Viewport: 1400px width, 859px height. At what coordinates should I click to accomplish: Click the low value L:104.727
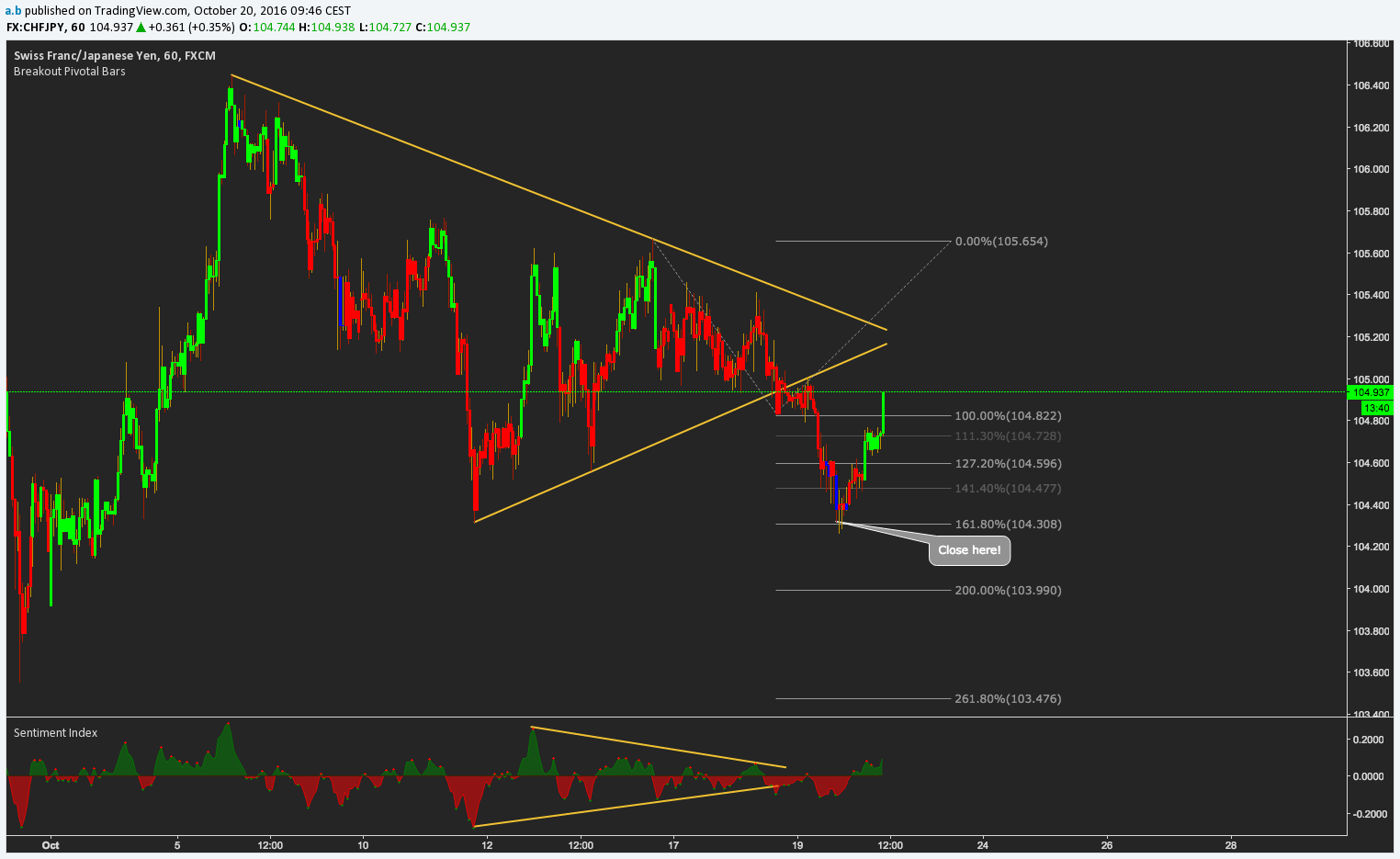click(385, 28)
